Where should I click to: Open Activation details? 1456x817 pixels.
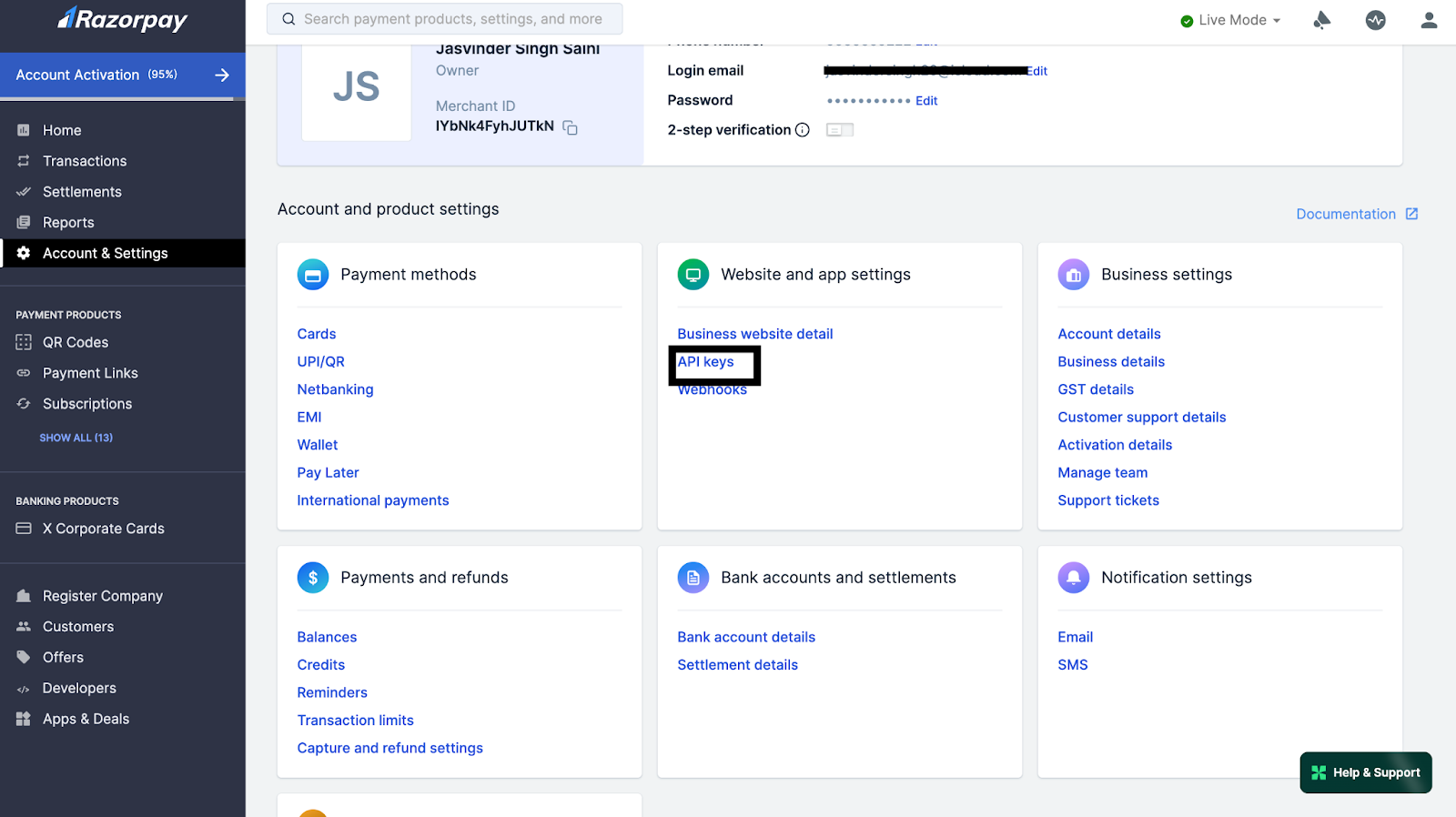pyautogui.click(x=1115, y=445)
